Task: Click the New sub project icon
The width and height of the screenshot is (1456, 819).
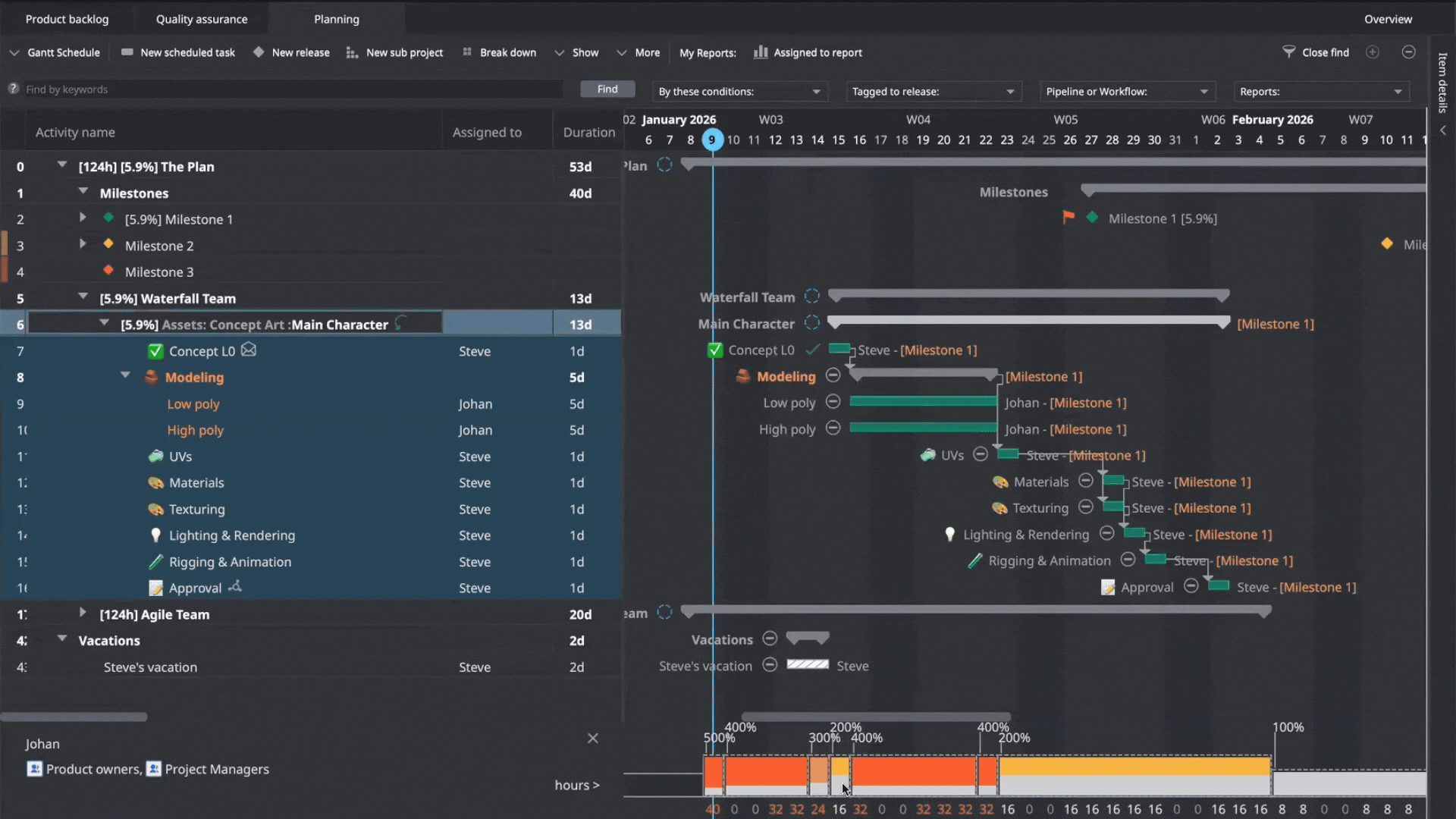Action: tap(352, 52)
